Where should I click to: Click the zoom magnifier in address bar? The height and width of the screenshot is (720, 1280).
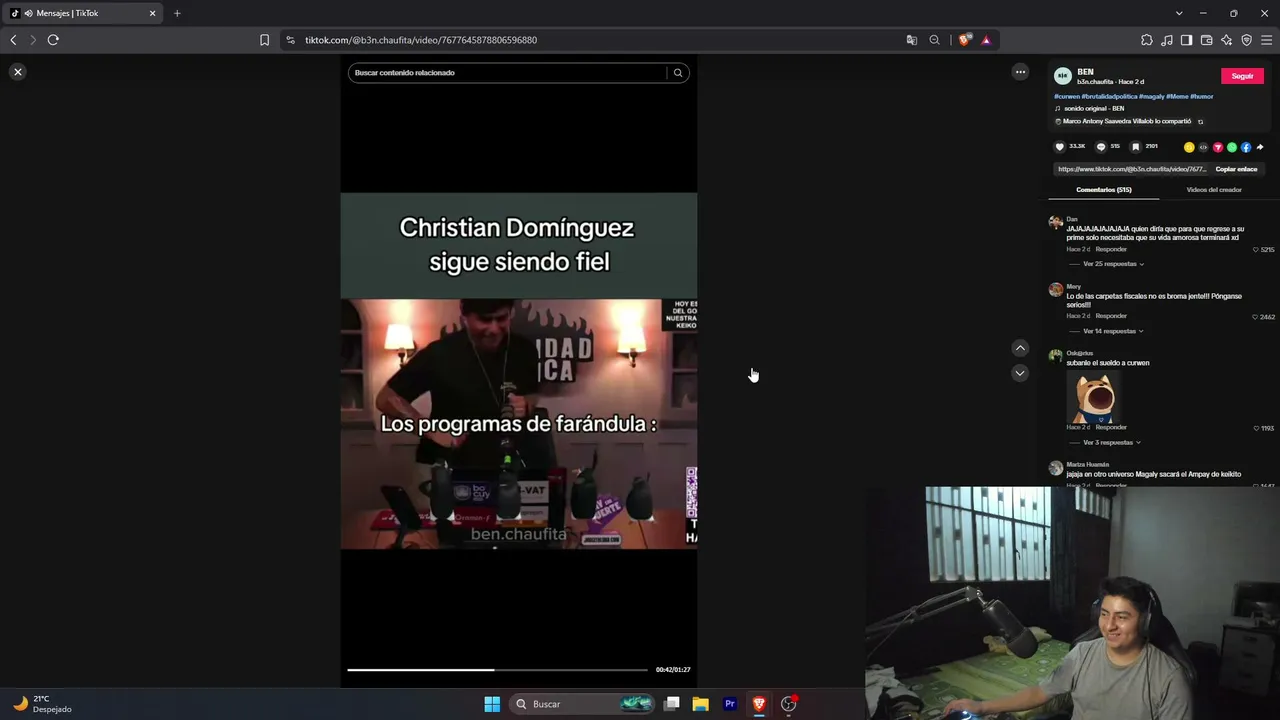click(934, 40)
